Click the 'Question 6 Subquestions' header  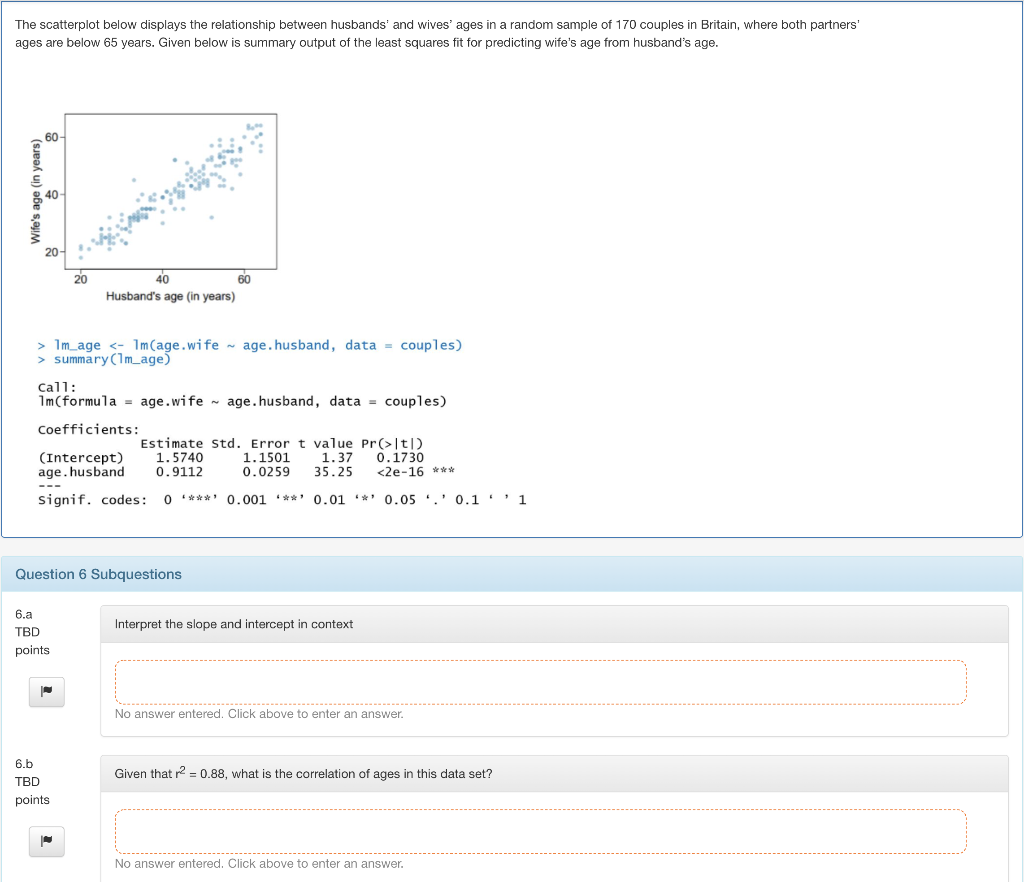[99, 575]
